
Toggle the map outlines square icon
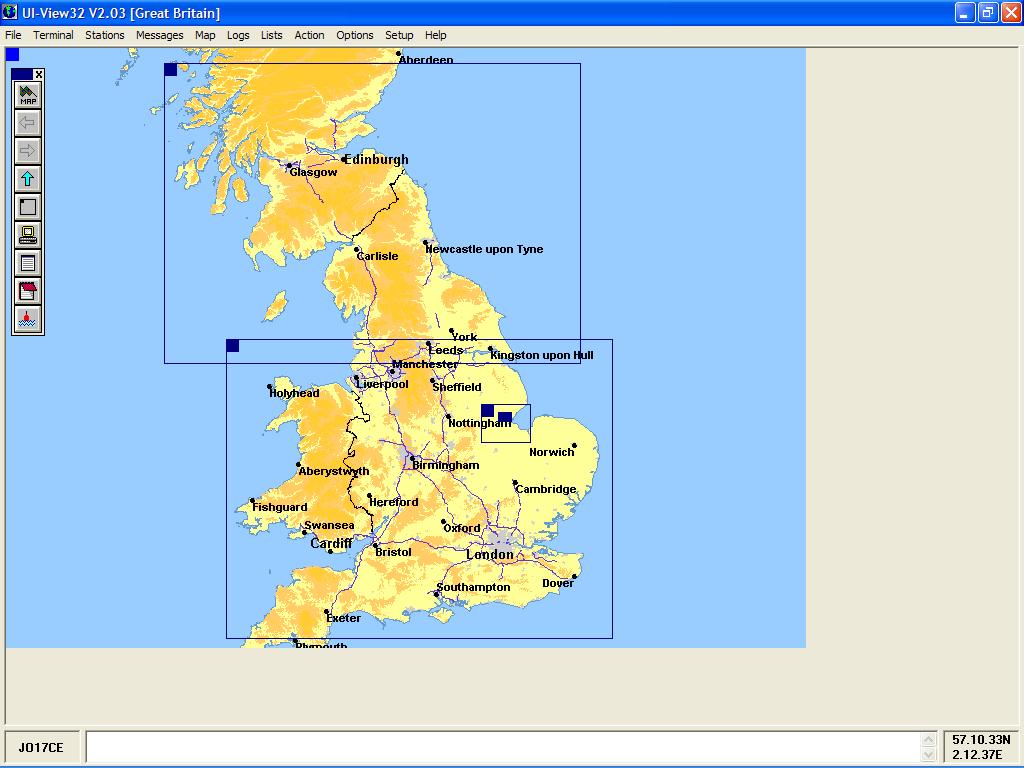pyautogui.click(x=27, y=207)
